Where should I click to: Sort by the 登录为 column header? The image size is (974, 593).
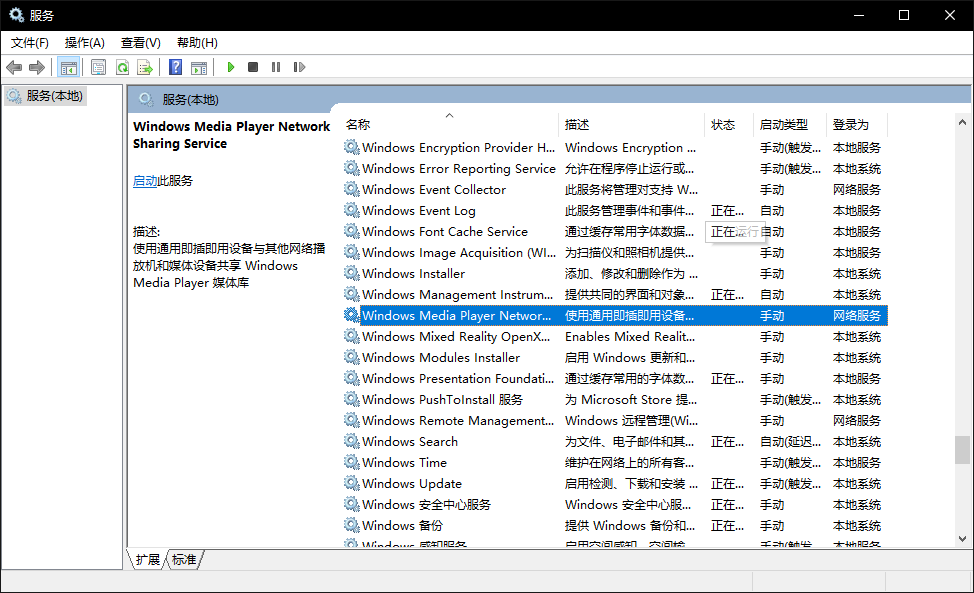[851, 125]
